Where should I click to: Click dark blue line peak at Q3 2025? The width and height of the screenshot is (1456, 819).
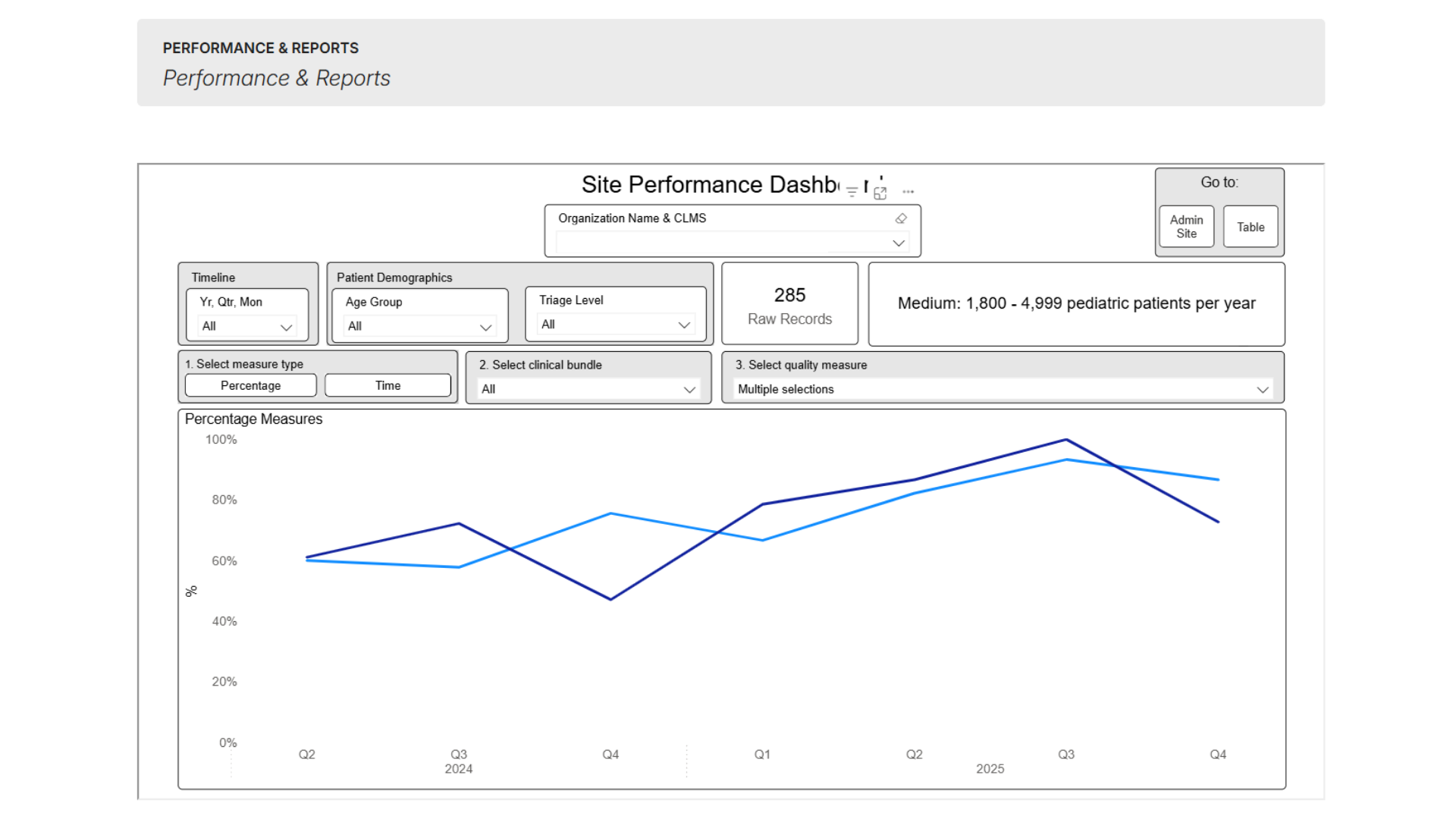[x=1066, y=440]
